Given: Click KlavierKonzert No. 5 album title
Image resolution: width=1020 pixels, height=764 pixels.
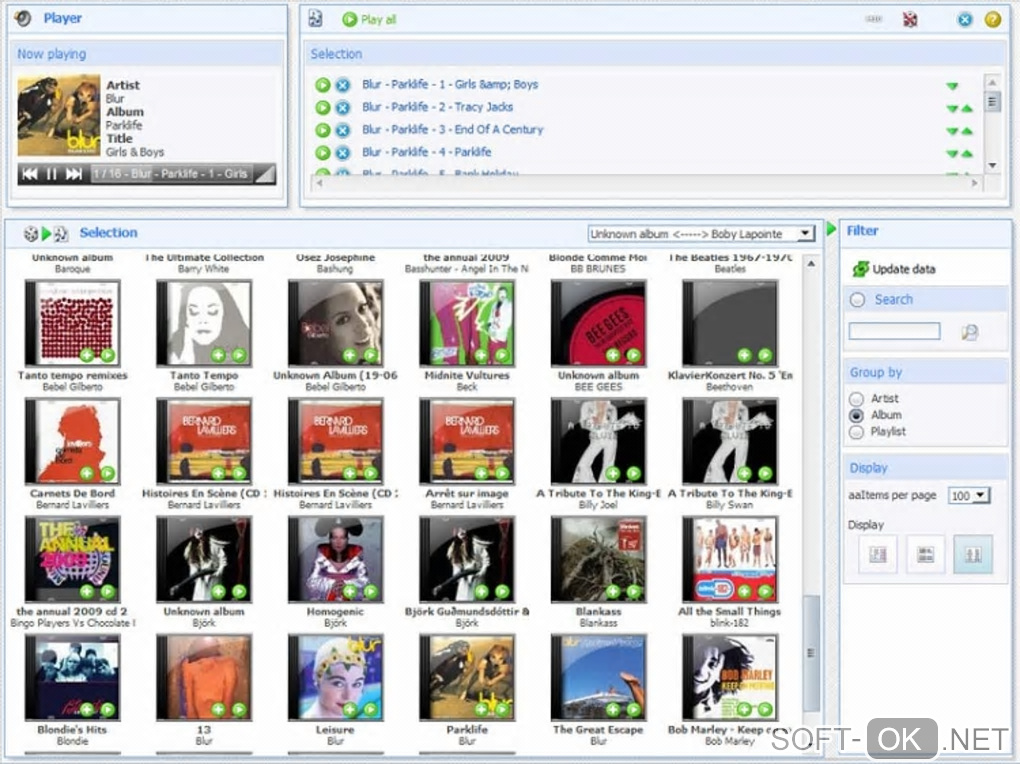Looking at the screenshot, I should point(729,375).
